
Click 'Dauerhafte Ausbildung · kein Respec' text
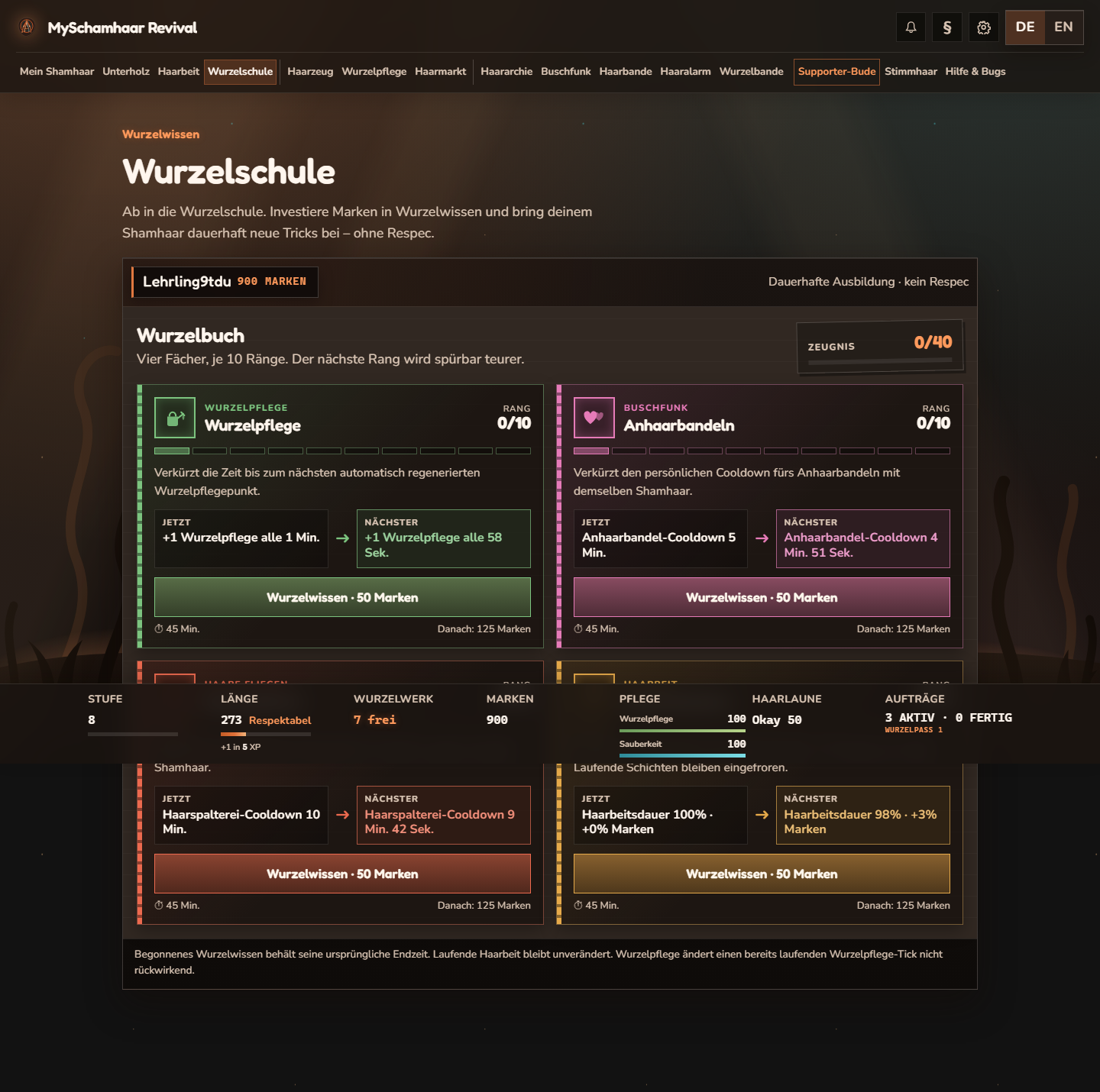pos(869,282)
